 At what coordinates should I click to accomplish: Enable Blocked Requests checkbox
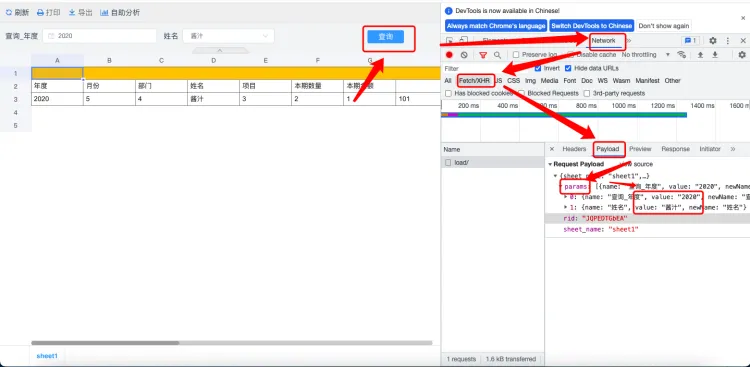click(x=521, y=93)
